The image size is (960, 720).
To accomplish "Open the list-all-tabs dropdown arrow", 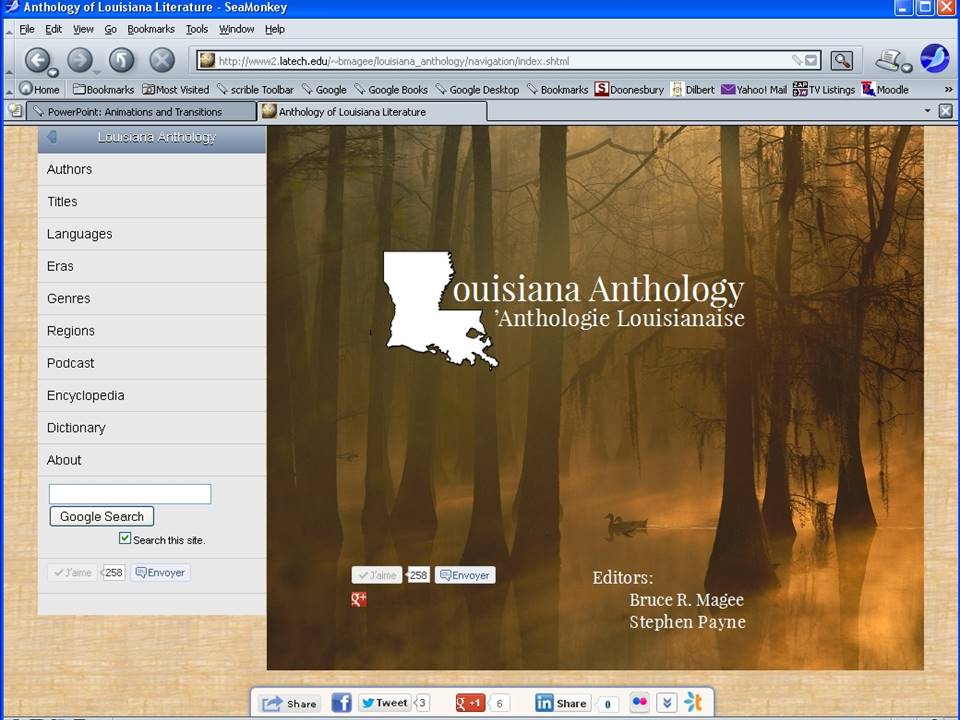I will (x=927, y=111).
